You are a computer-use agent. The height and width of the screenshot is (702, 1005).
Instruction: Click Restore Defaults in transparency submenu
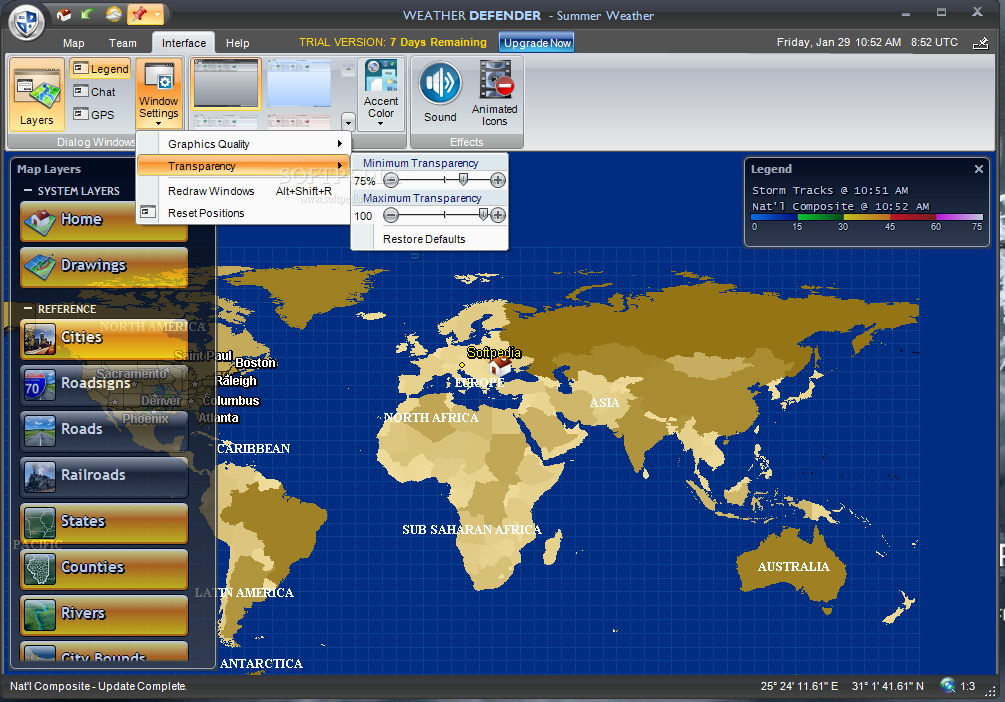(424, 239)
